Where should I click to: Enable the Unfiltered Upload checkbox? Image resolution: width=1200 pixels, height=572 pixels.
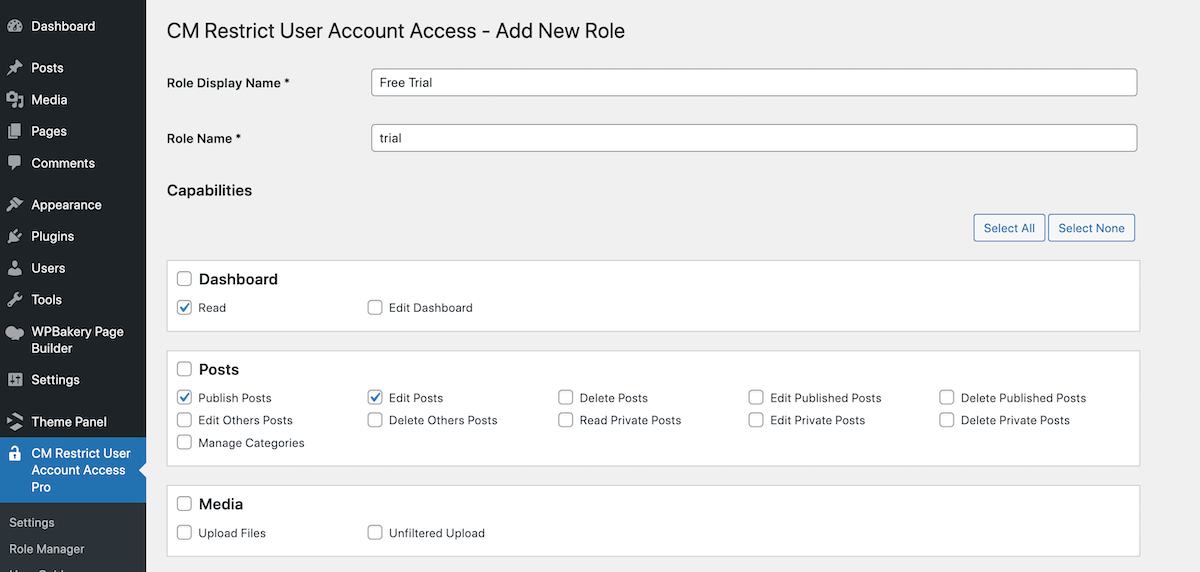pyautogui.click(x=375, y=532)
